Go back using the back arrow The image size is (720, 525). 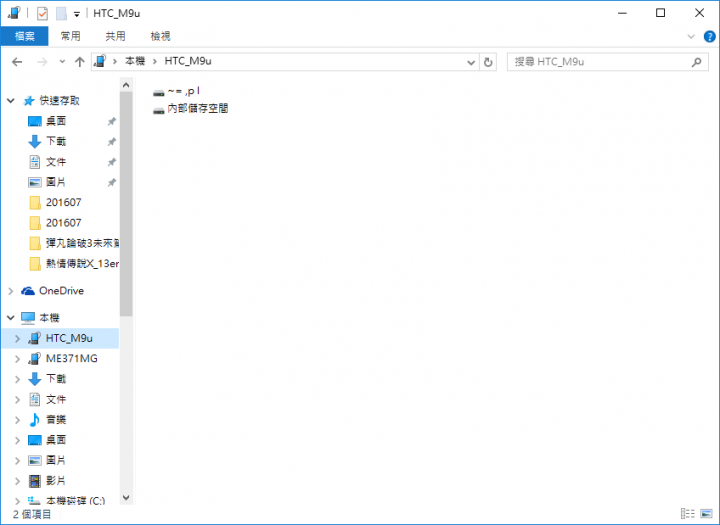(x=17, y=62)
